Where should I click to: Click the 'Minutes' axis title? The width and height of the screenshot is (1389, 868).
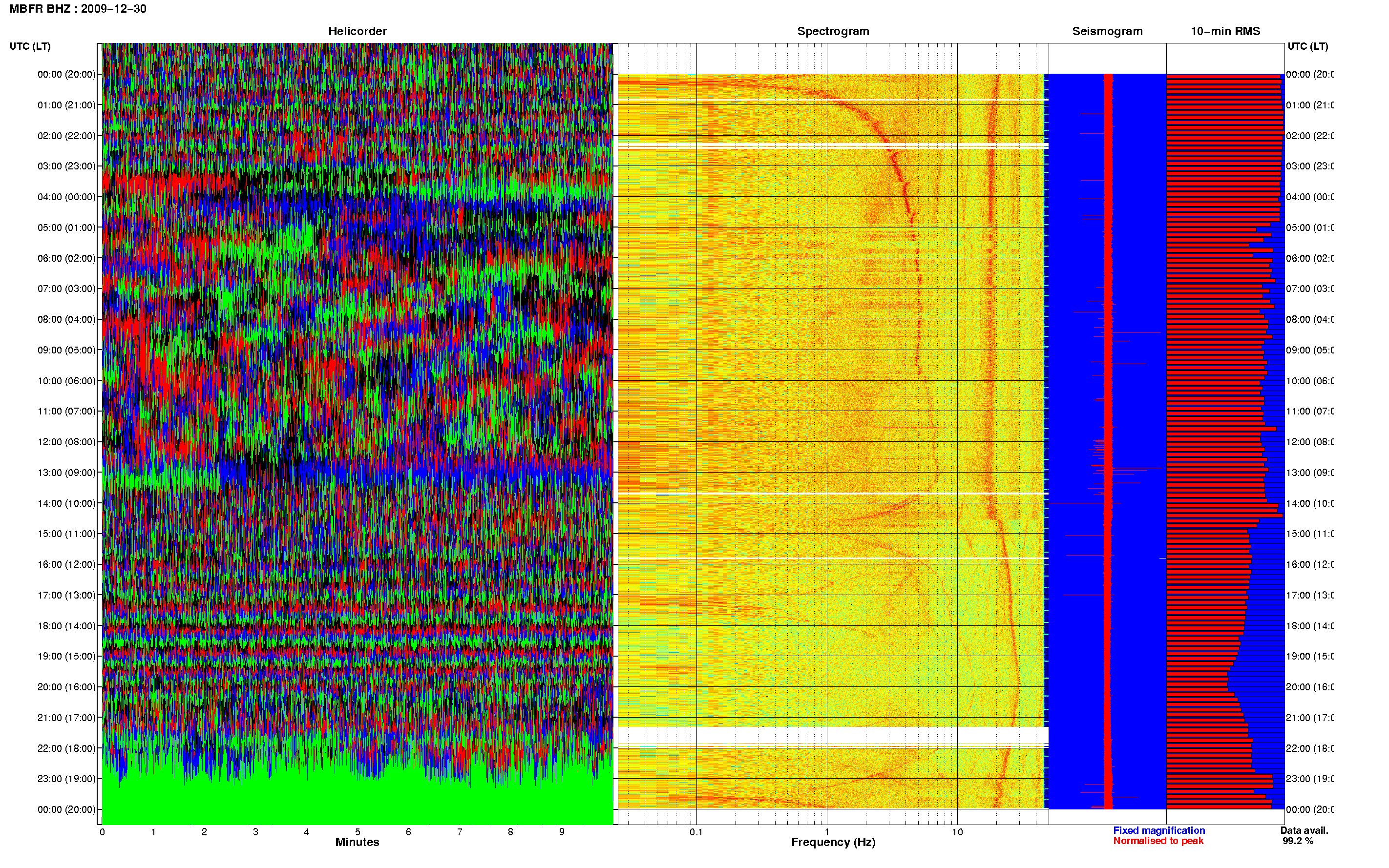357,842
